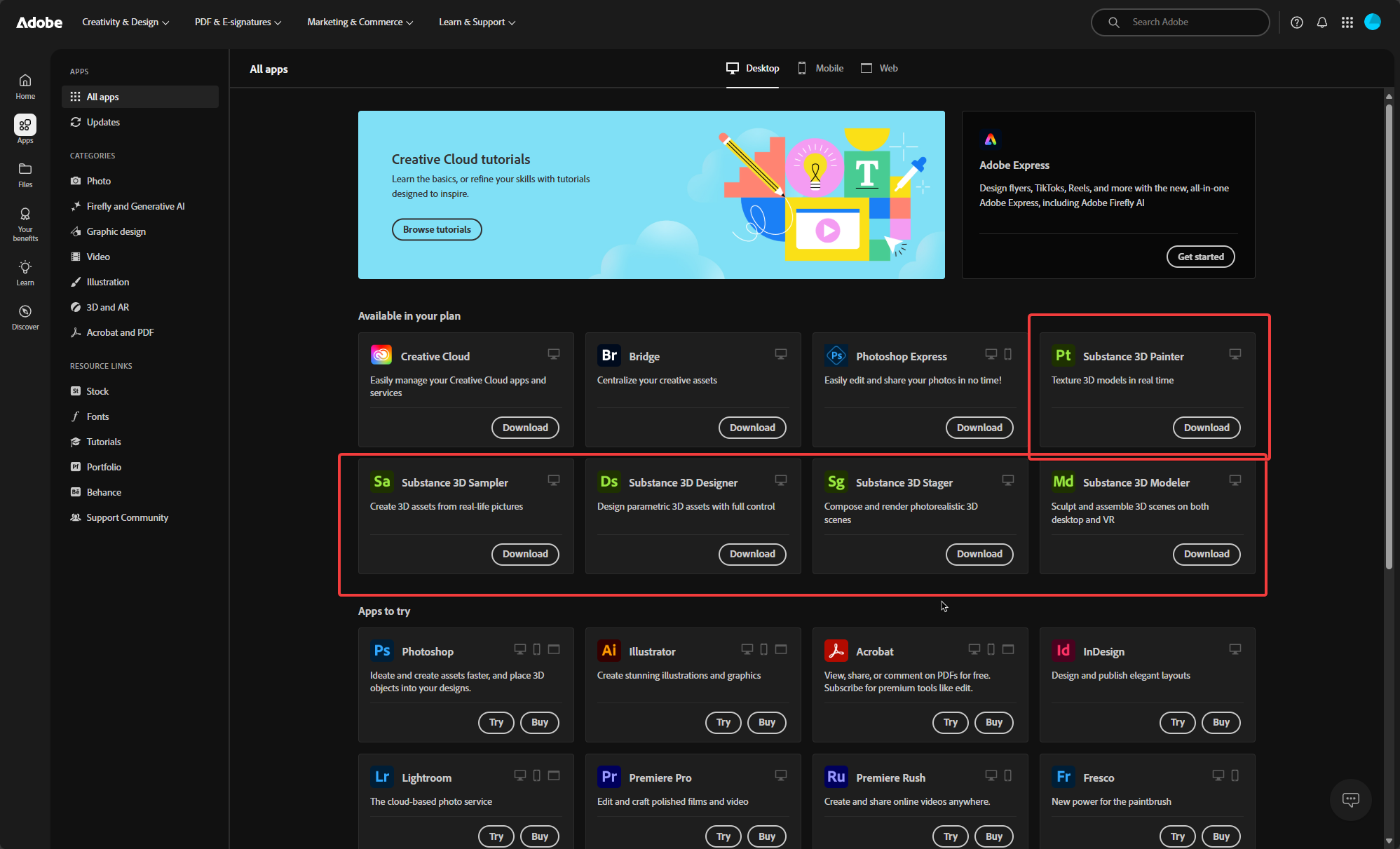Expand PDF & E-signatures dropdown
The height and width of the screenshot is (849, 1400).
(x=238, y=22)
